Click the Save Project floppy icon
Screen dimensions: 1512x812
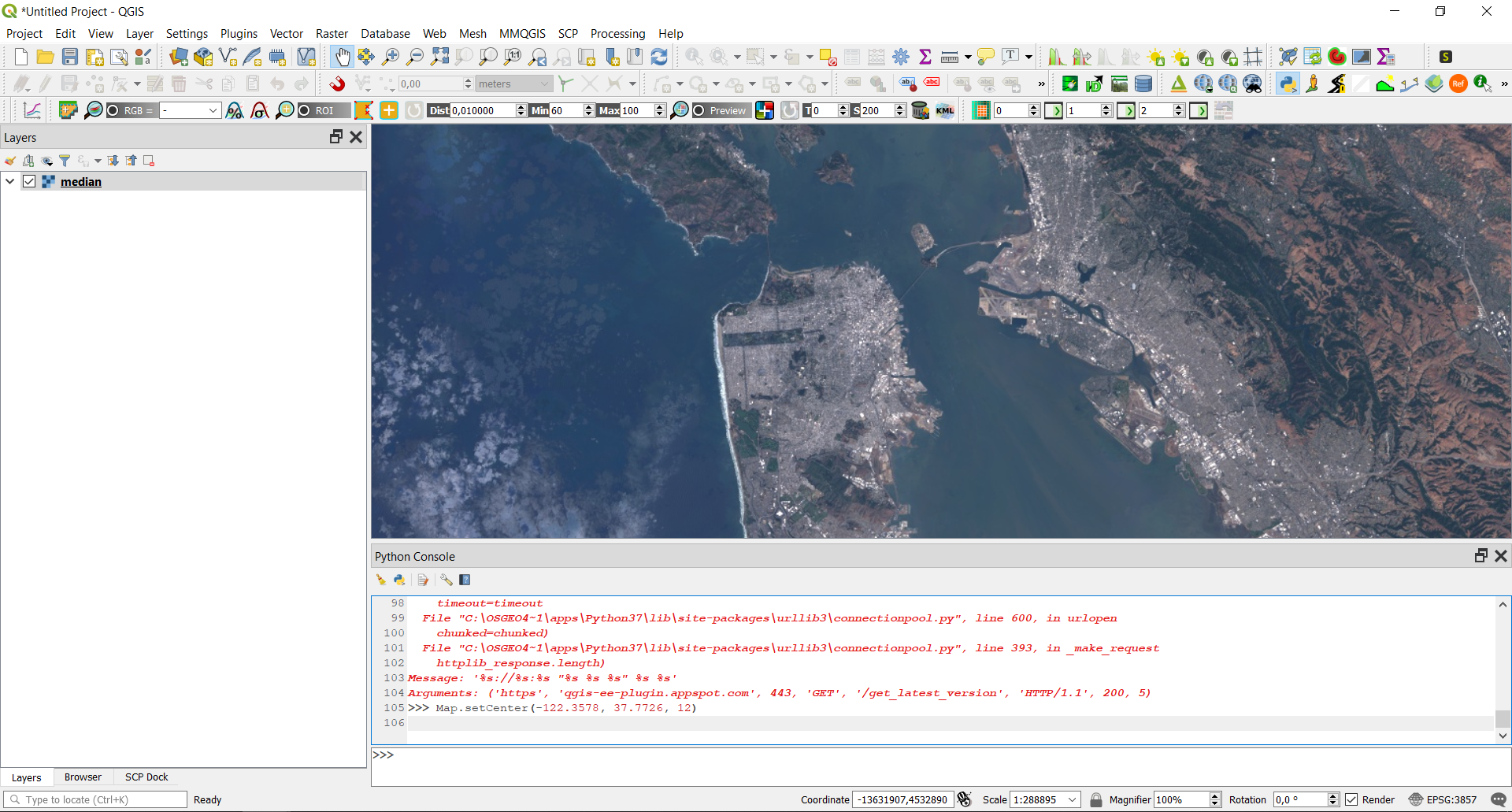70,57
